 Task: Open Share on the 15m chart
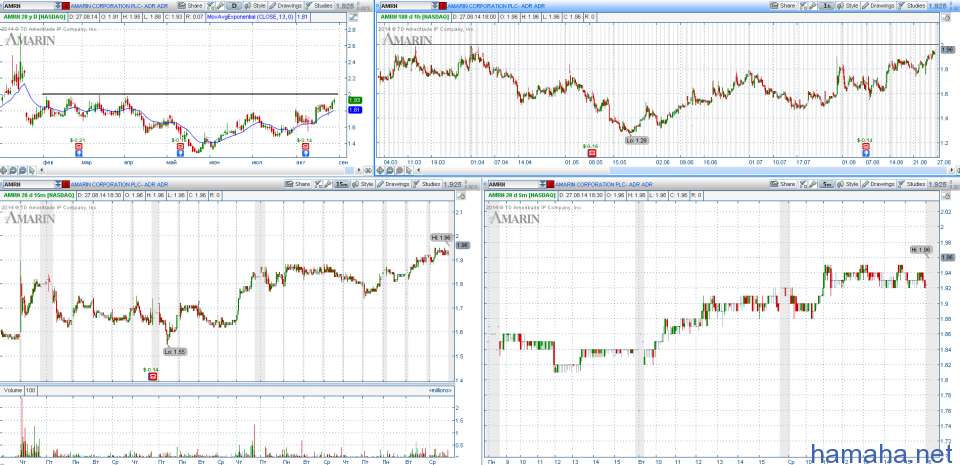pyautogui.click(x=298, y=184)
